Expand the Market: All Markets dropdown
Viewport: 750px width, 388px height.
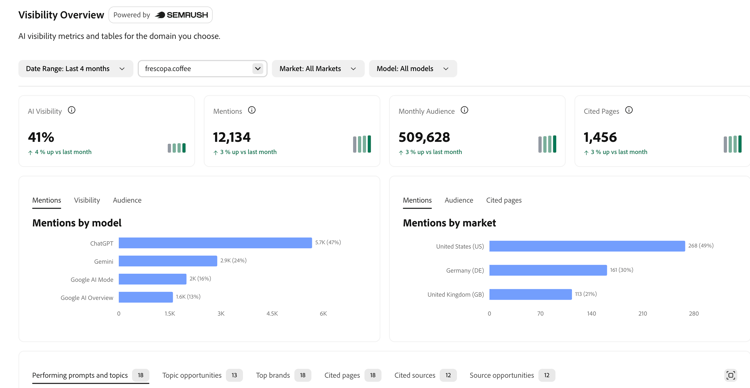click(318, 68)
